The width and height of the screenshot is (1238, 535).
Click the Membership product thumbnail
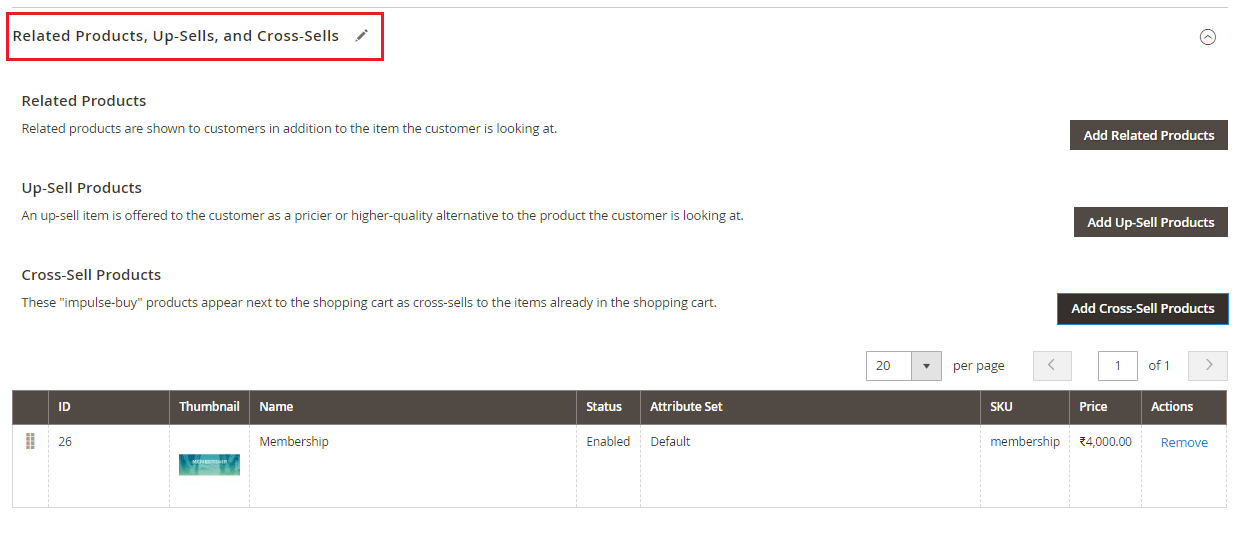[209, 465]
